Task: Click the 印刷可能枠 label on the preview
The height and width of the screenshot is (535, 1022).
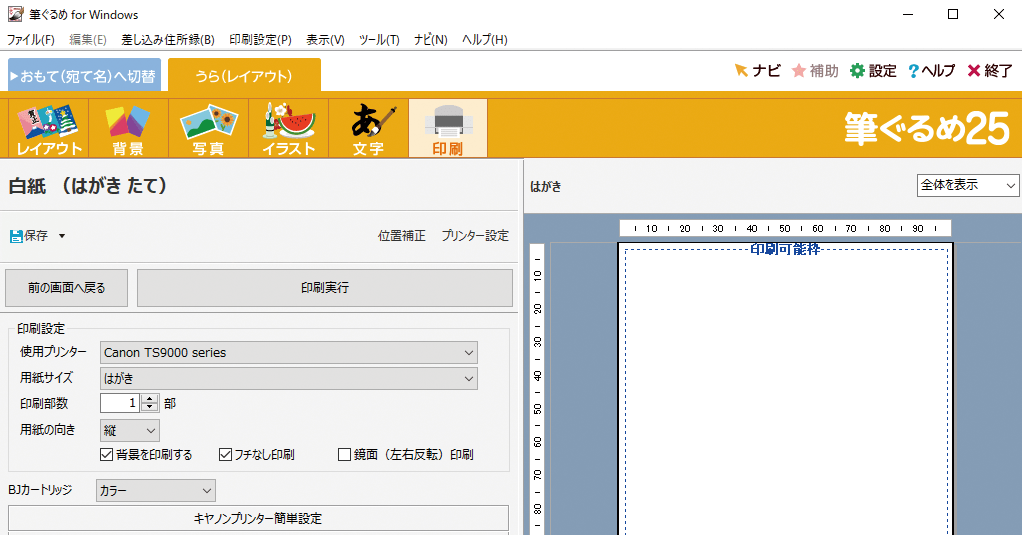Action: click(x=785, y=249)
